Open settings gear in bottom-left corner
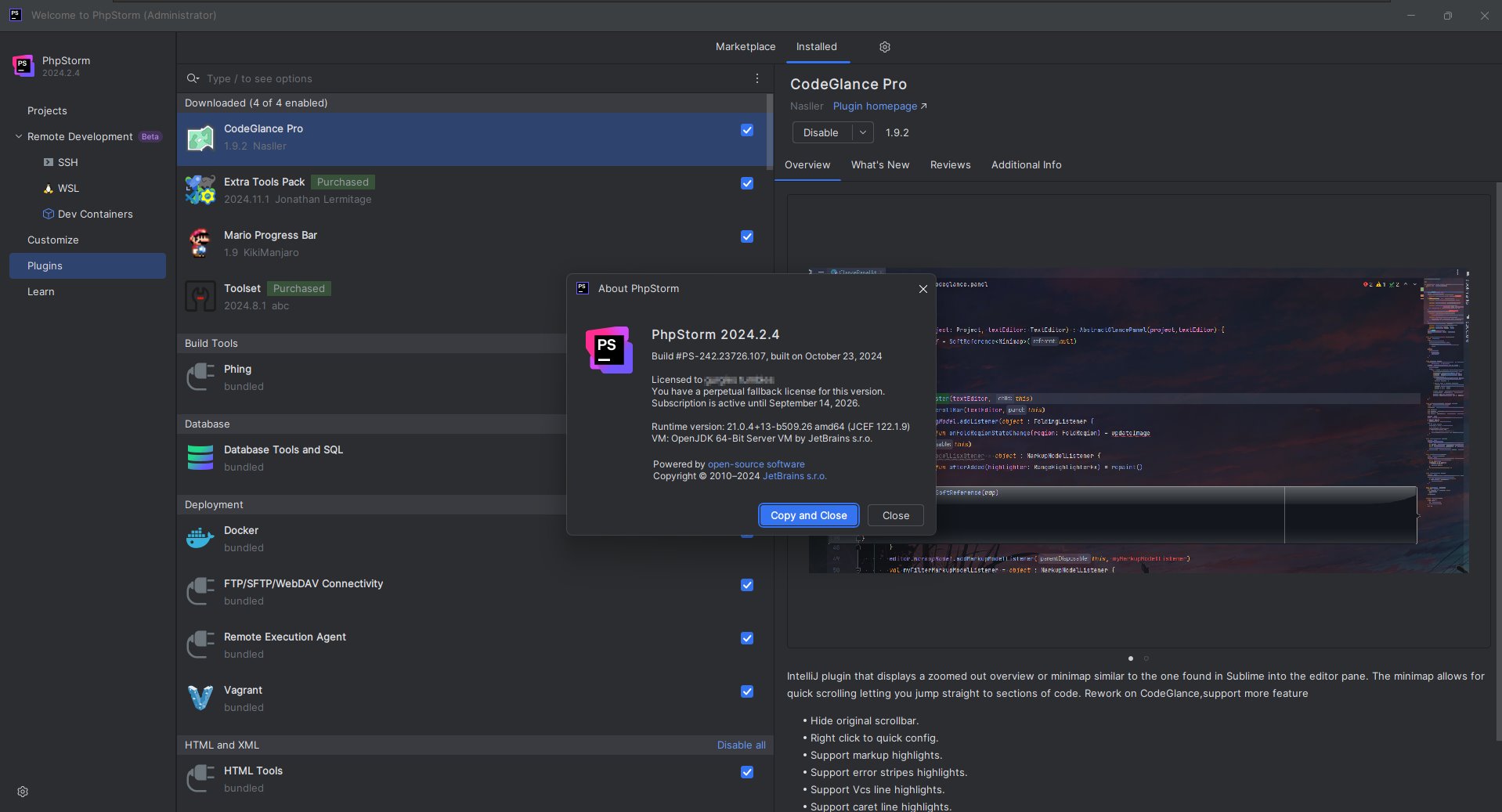Viewport: 1502px width, 812px height. point(23,792)
